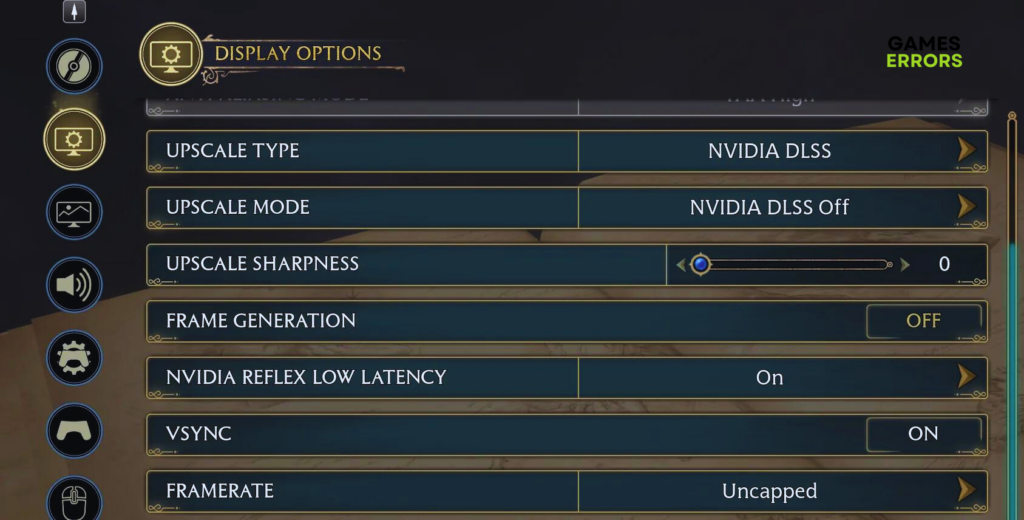Click the Upscale Sharpness slider handle
Image resolution: width=1024 pixels, height=520 pixels.
click(x=701, y=264)
